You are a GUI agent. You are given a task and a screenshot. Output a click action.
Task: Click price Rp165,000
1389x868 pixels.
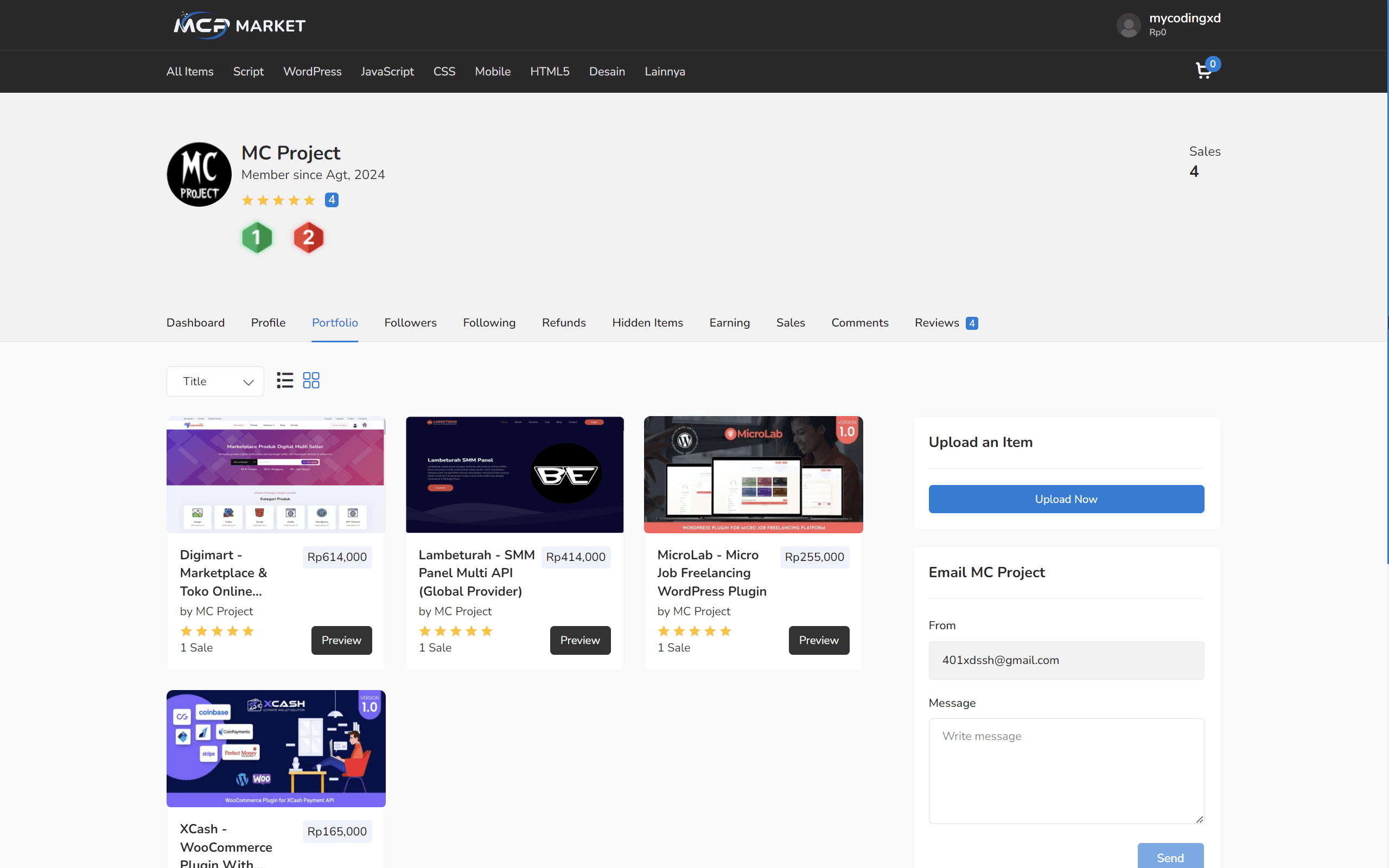pos(337,831)
